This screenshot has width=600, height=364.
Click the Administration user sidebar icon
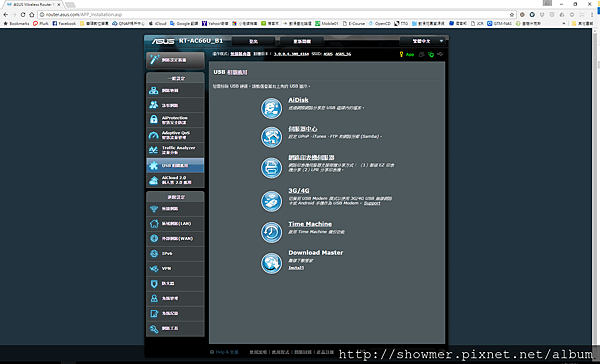click(154, 299)
